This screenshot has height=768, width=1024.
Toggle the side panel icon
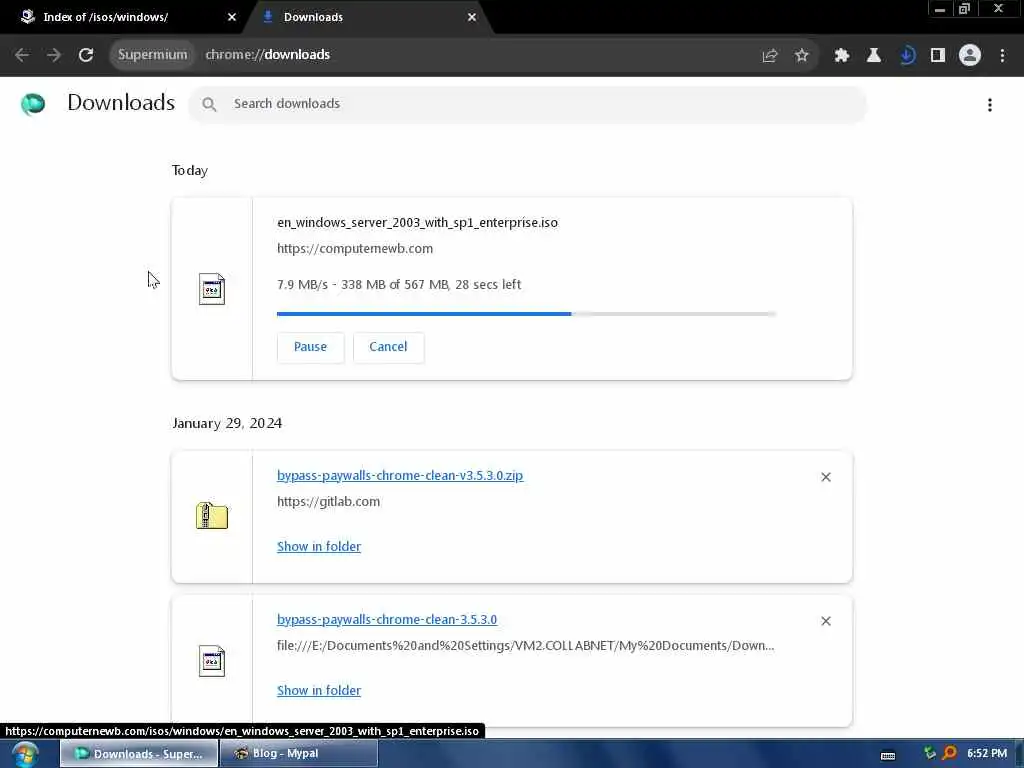pos(938,56)
